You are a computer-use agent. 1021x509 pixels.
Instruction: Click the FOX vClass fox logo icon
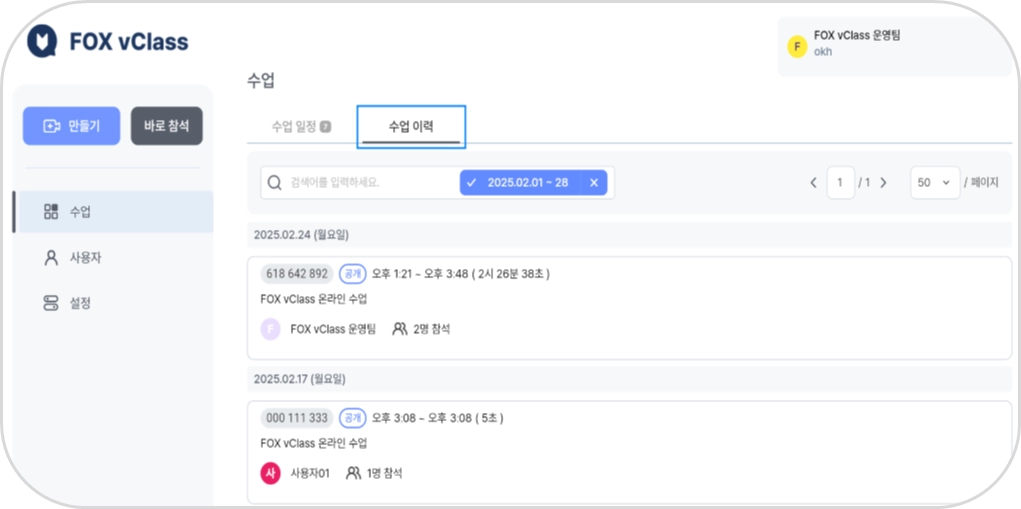pyautogui.click(x=42, y=41)
